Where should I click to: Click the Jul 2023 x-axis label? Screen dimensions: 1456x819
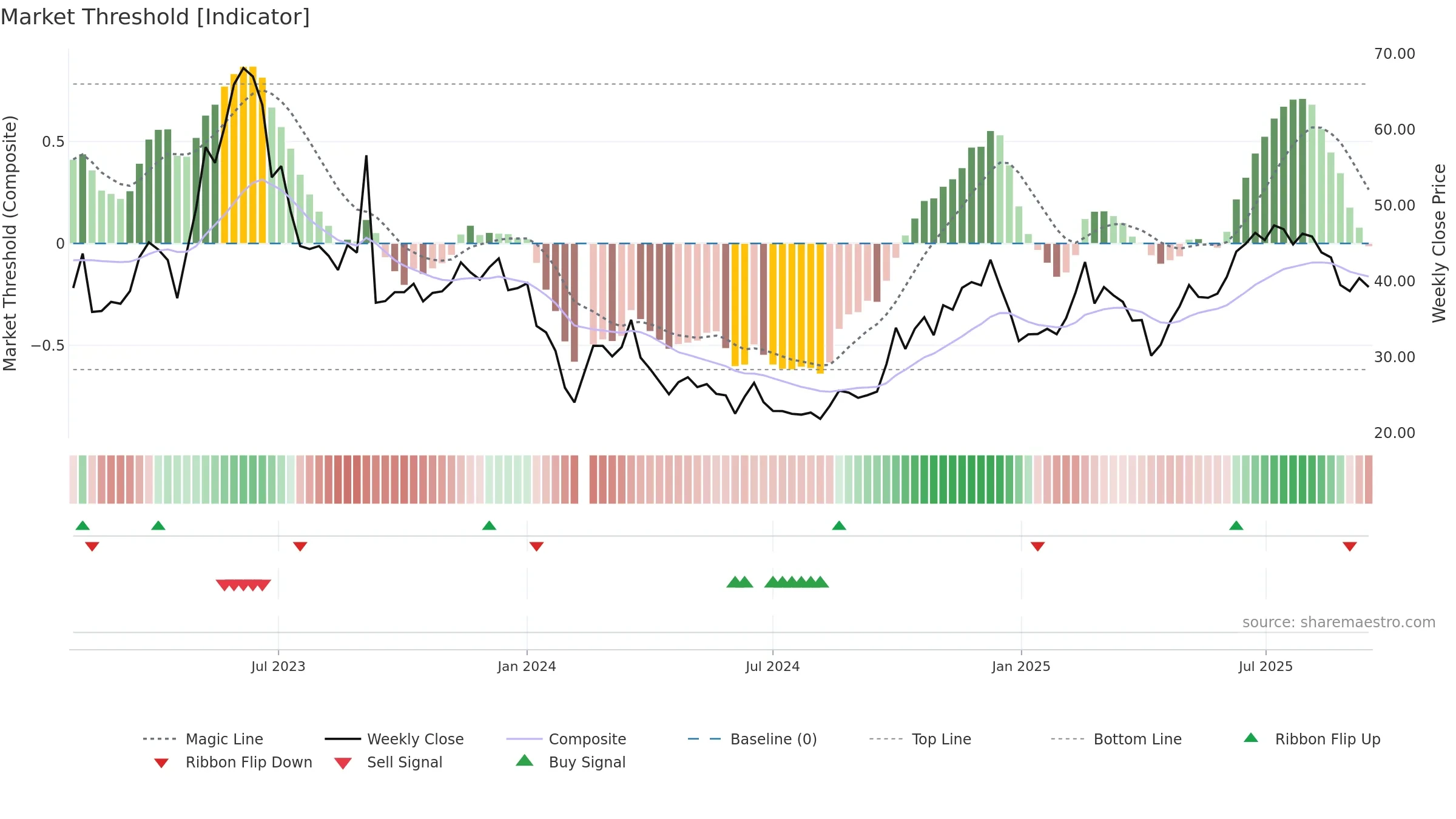click(x=278, y=667)
